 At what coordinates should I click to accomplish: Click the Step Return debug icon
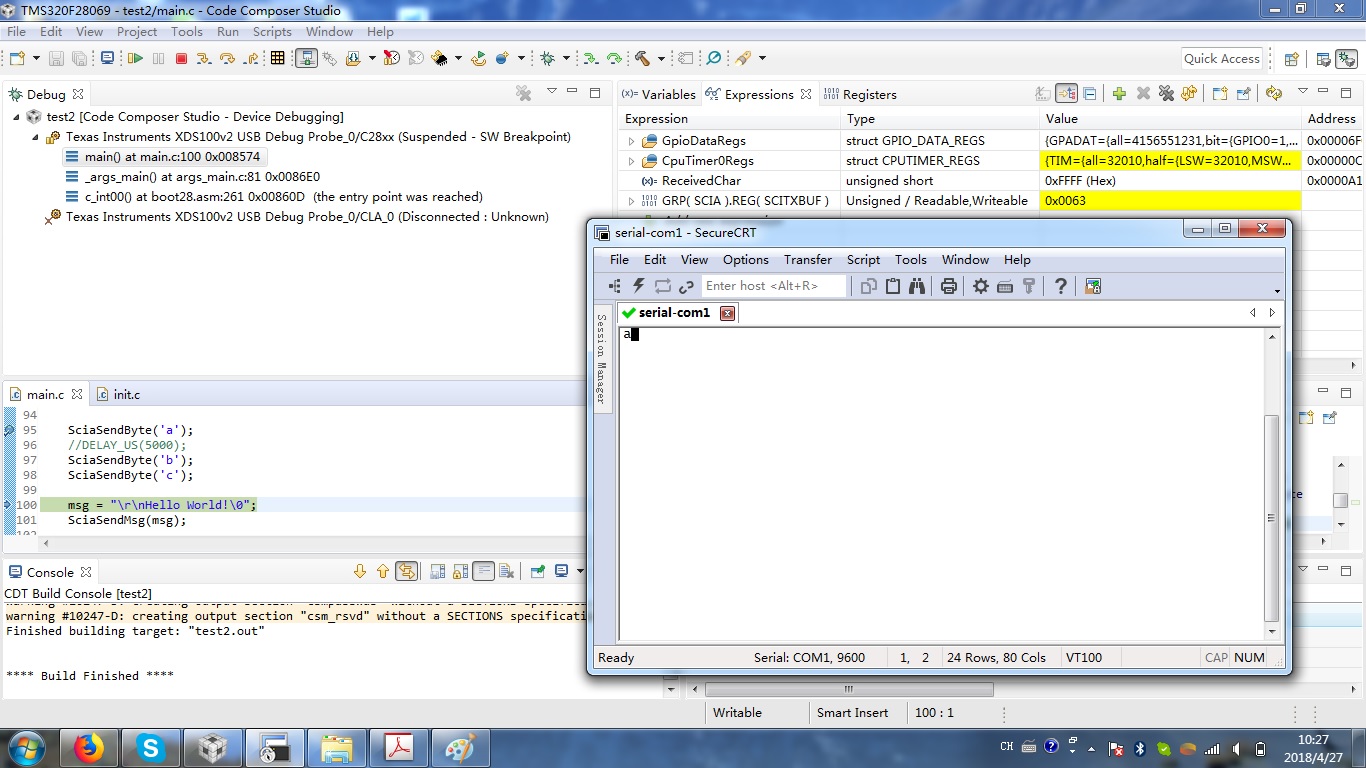(252, 58)
